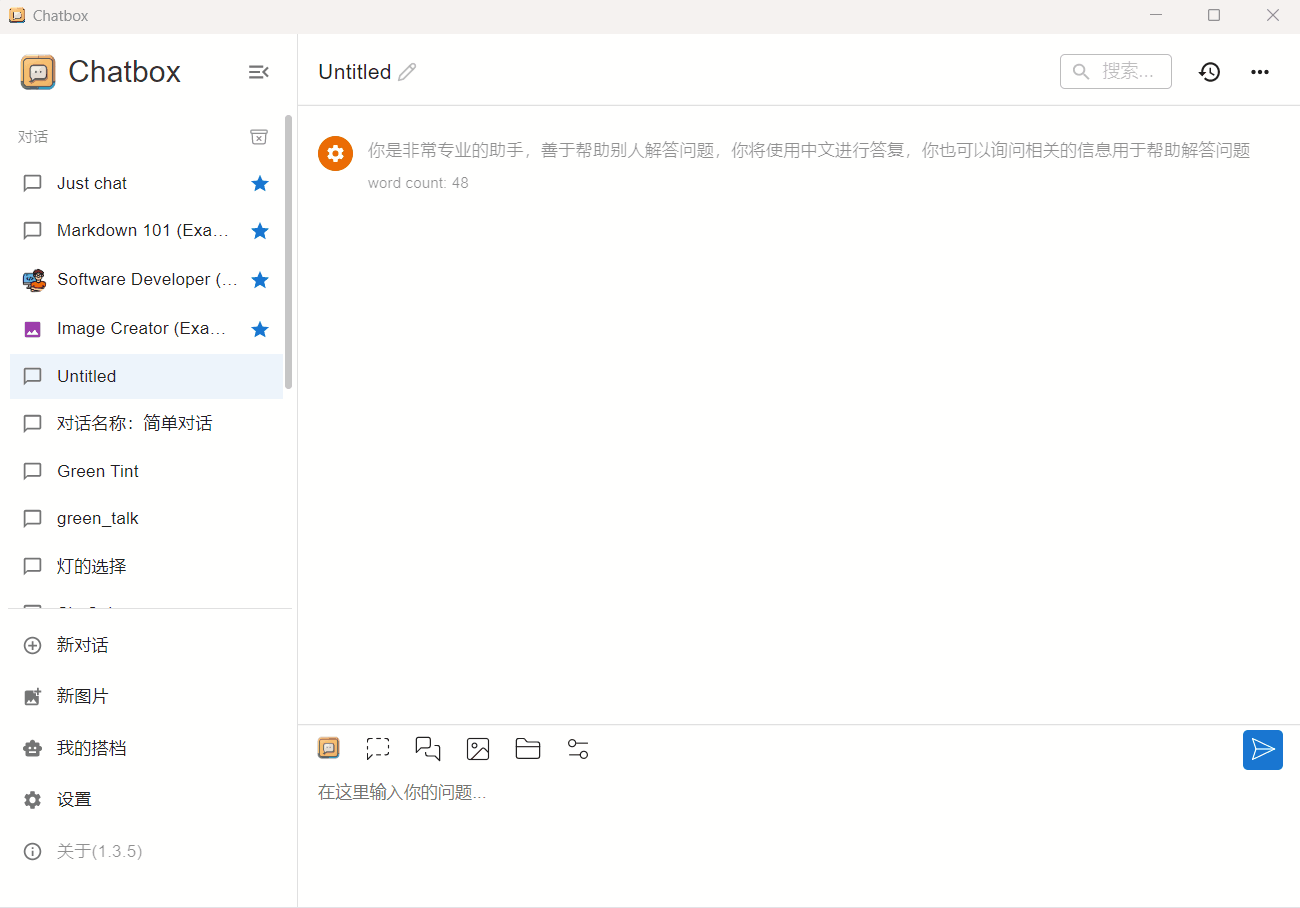The width and height of the screenshot is (1300, 908).
Task: Unfavorite the Markdown 101 conversation
Action: coord(260,230)
